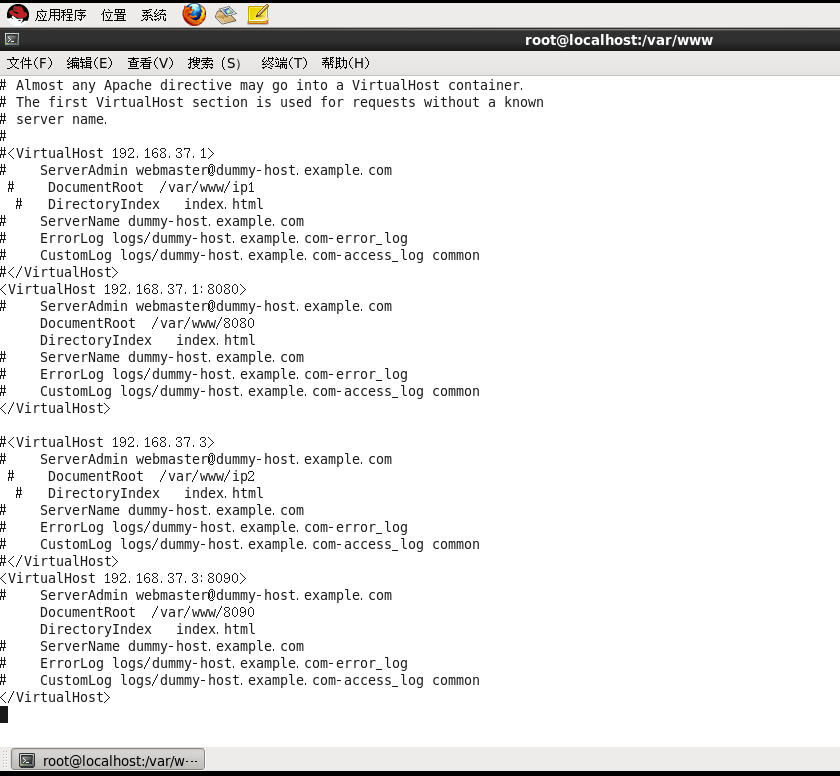Click the root@localhost:/var/www window title
840x776 pixels.
(619, 40)
